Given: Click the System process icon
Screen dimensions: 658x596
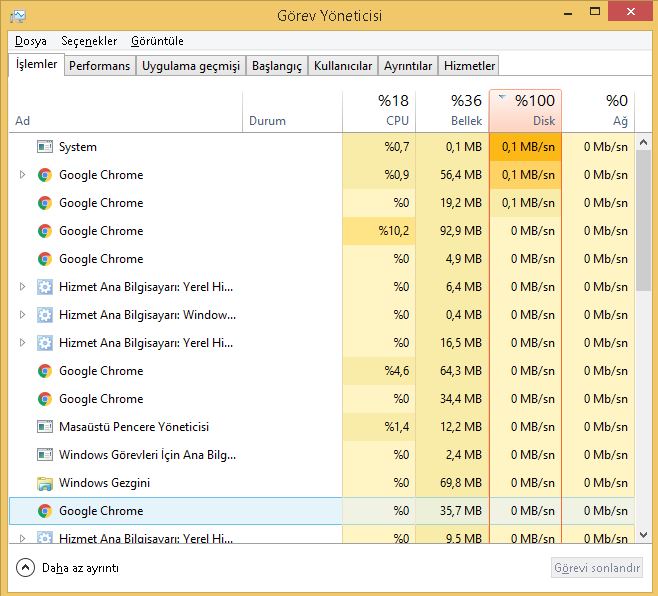Looking at the screenshot, I should [44, 147].
